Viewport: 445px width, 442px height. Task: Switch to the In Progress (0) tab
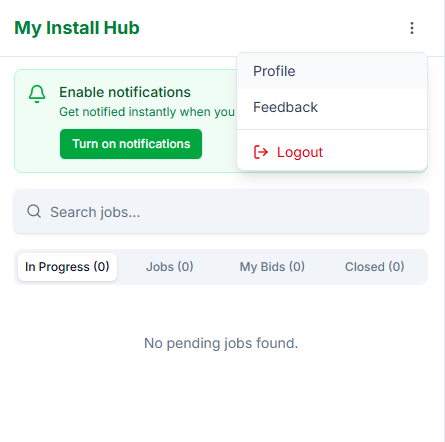(67, 267)
